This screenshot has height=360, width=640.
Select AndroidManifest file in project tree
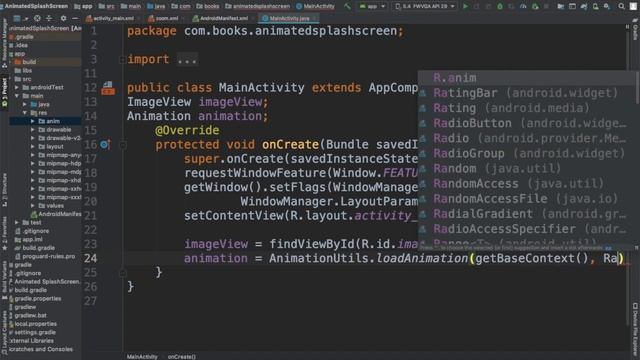56,214
